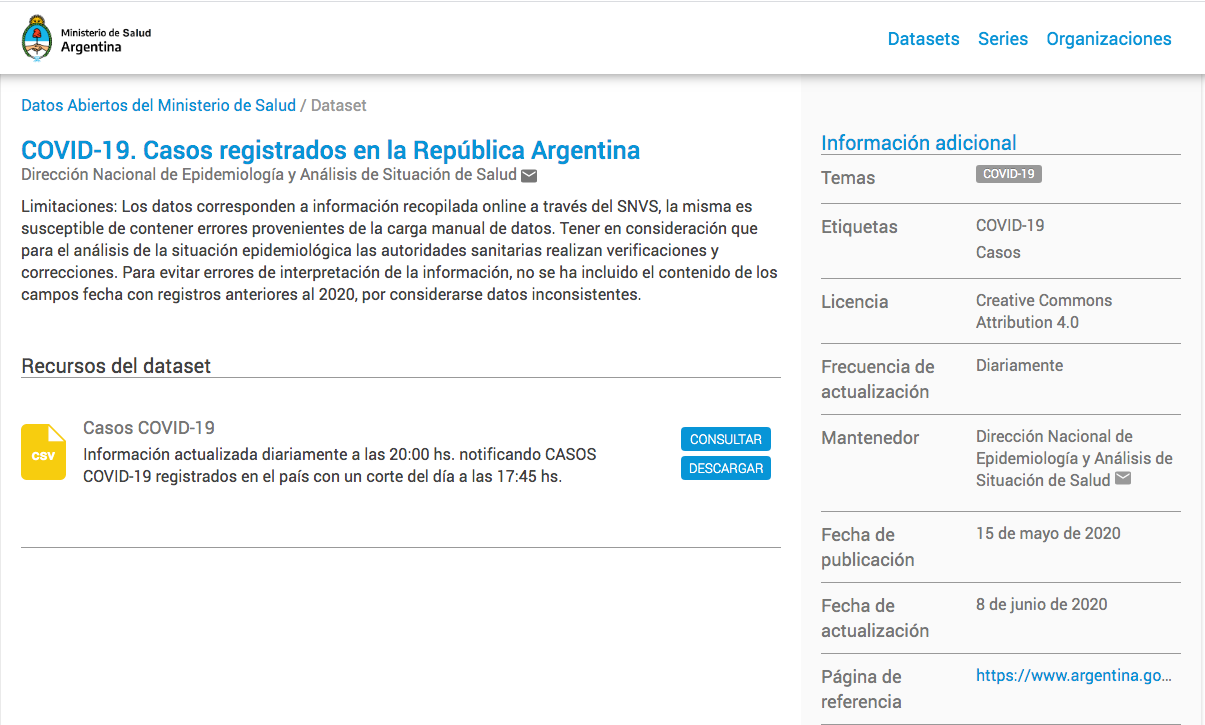Open the Datasets menu item
Screen dimensions: 1205x725
tap(923, 39)
